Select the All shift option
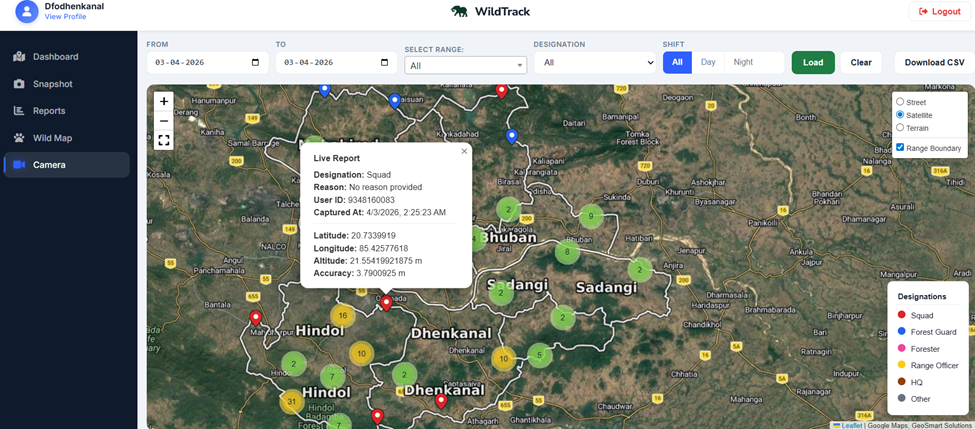Screen dimensions: 975x429 click(x=677, y=62)
